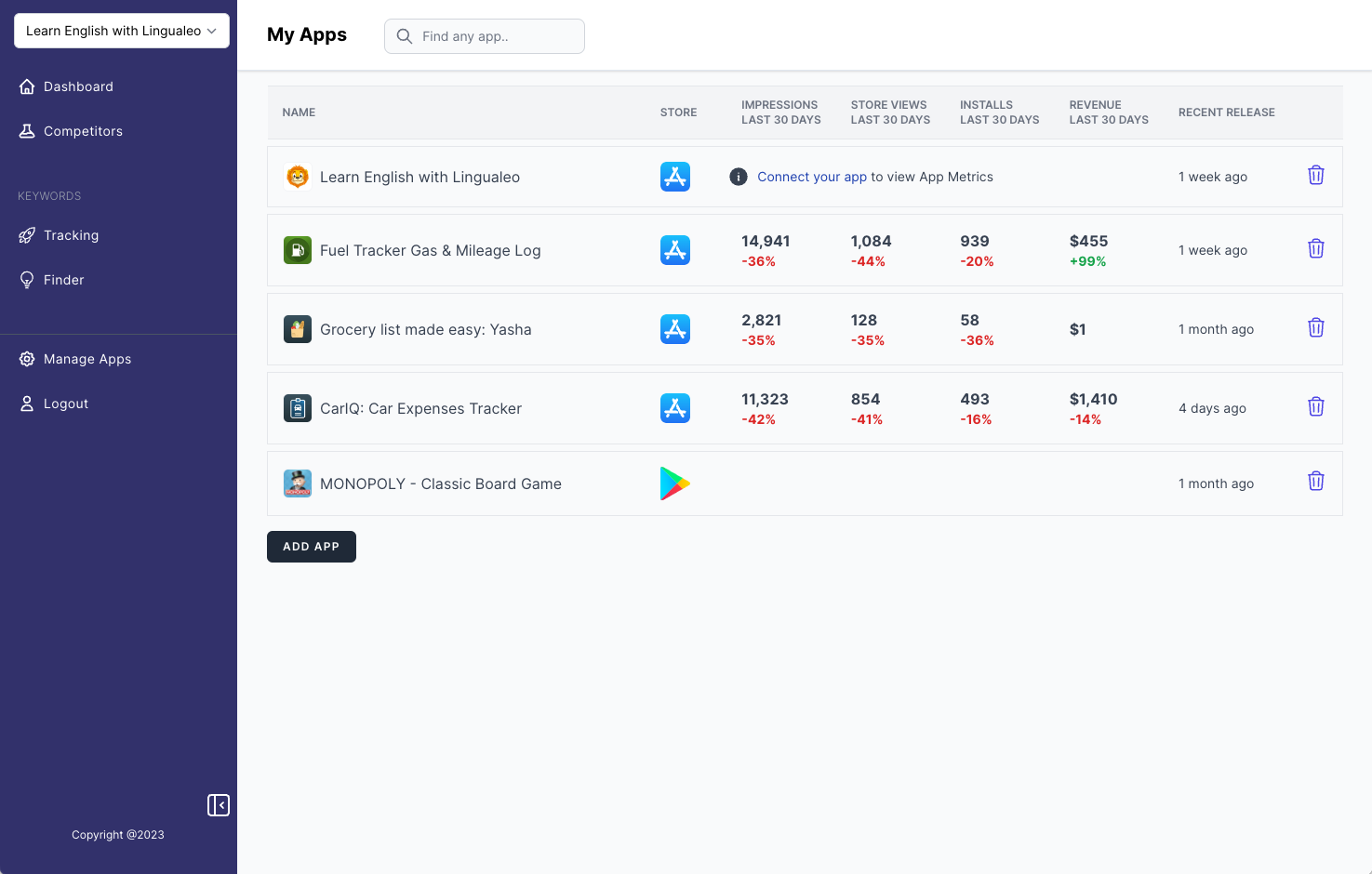
Task: Open the app selector dropdown Learn English with Lingualeo
Action: point(122,31)
